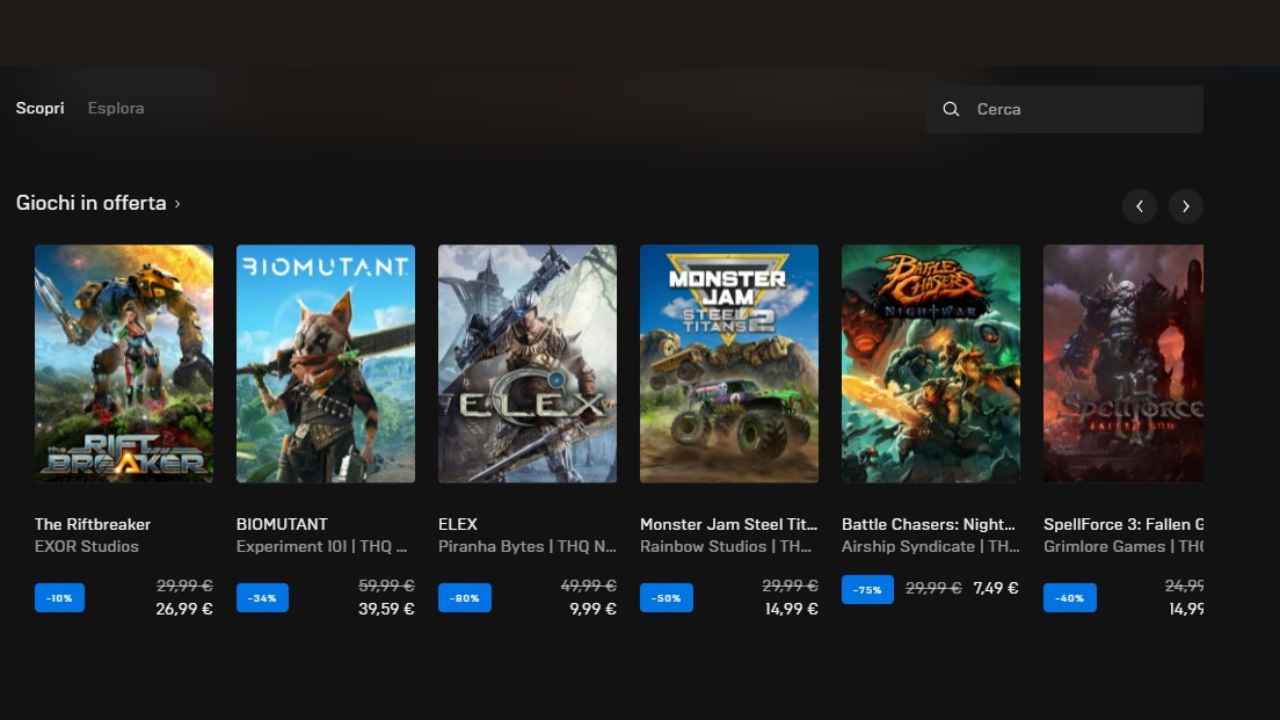
Task: Click Battle Chasers -75% discount badge
Action: click(x=867, y=590)
